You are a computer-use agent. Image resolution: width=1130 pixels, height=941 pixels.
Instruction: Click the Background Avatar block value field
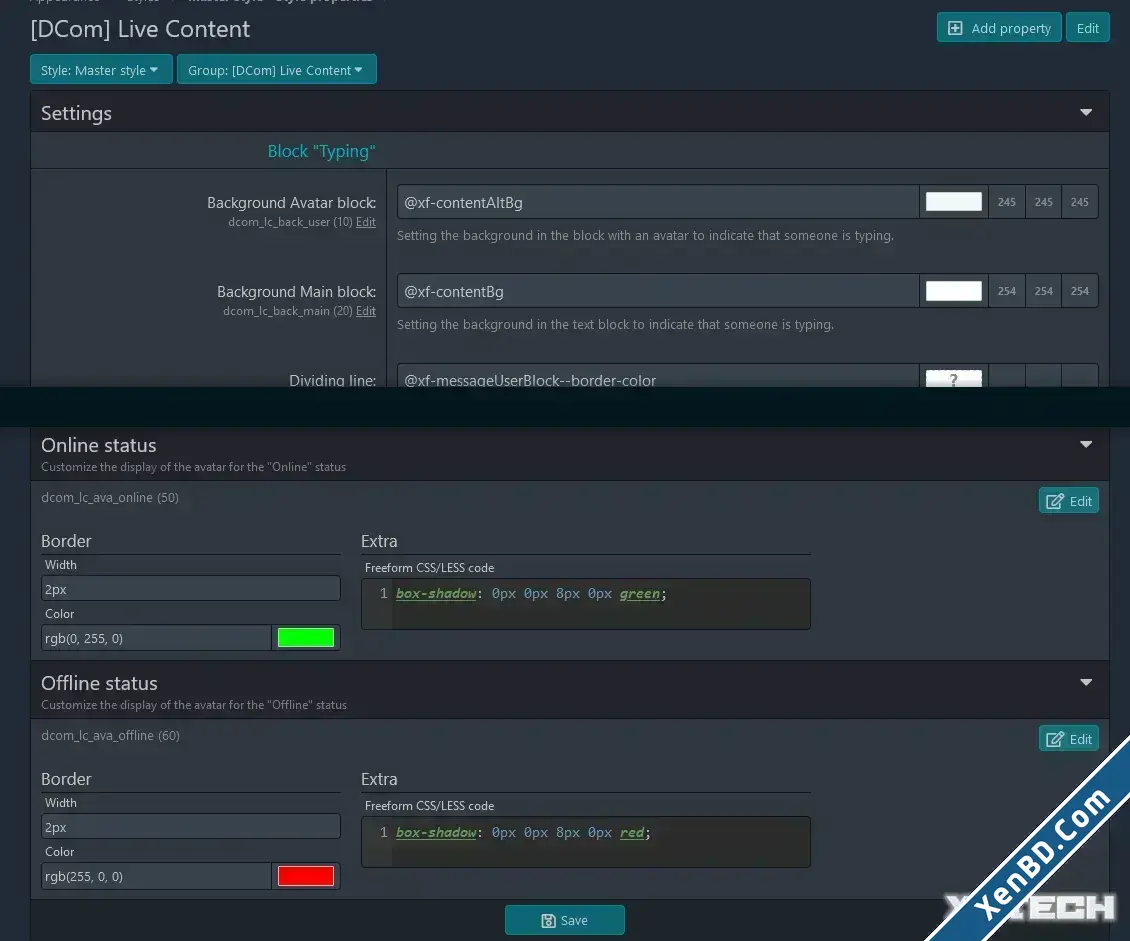pos(658,202)
